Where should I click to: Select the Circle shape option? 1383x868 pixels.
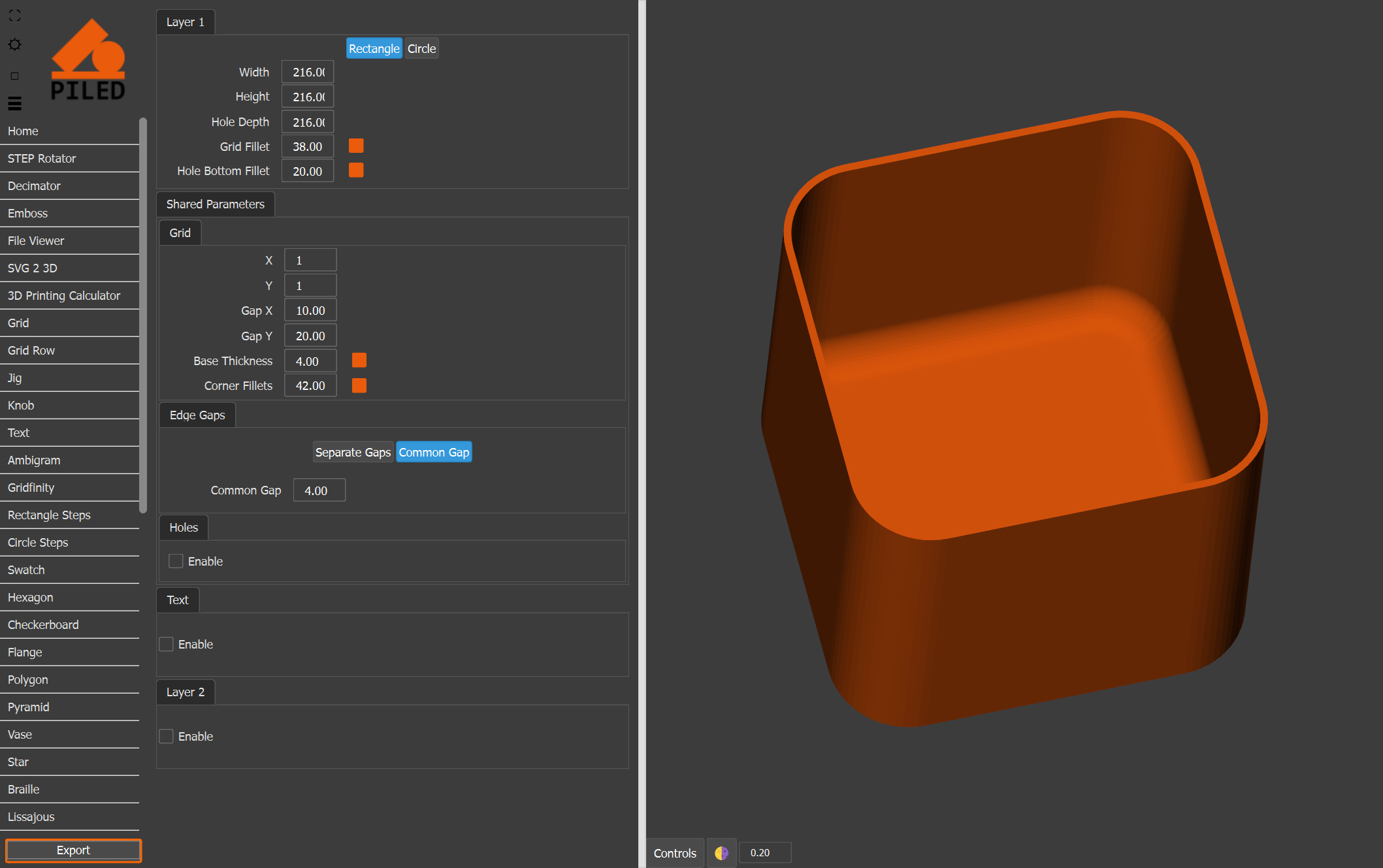pos(421,48)
